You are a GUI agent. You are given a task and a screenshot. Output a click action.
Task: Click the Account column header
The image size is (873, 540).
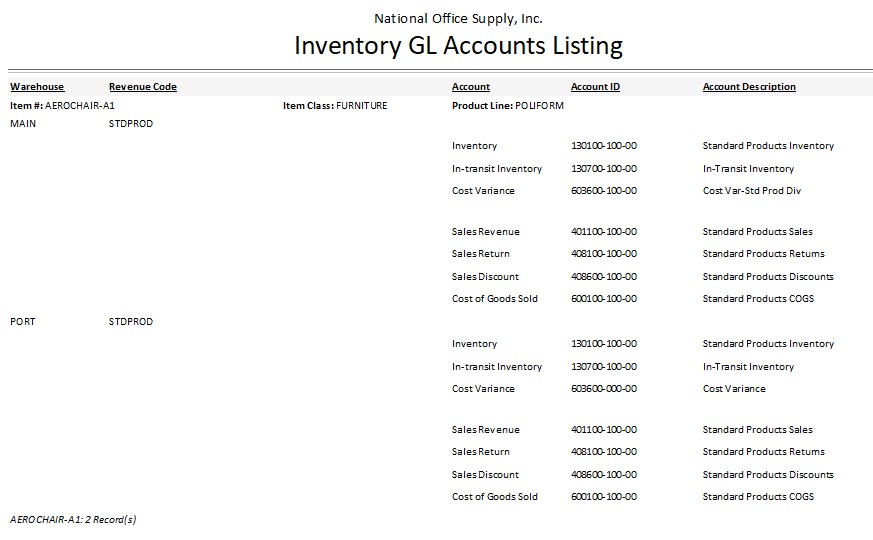[x=471, y=87]
